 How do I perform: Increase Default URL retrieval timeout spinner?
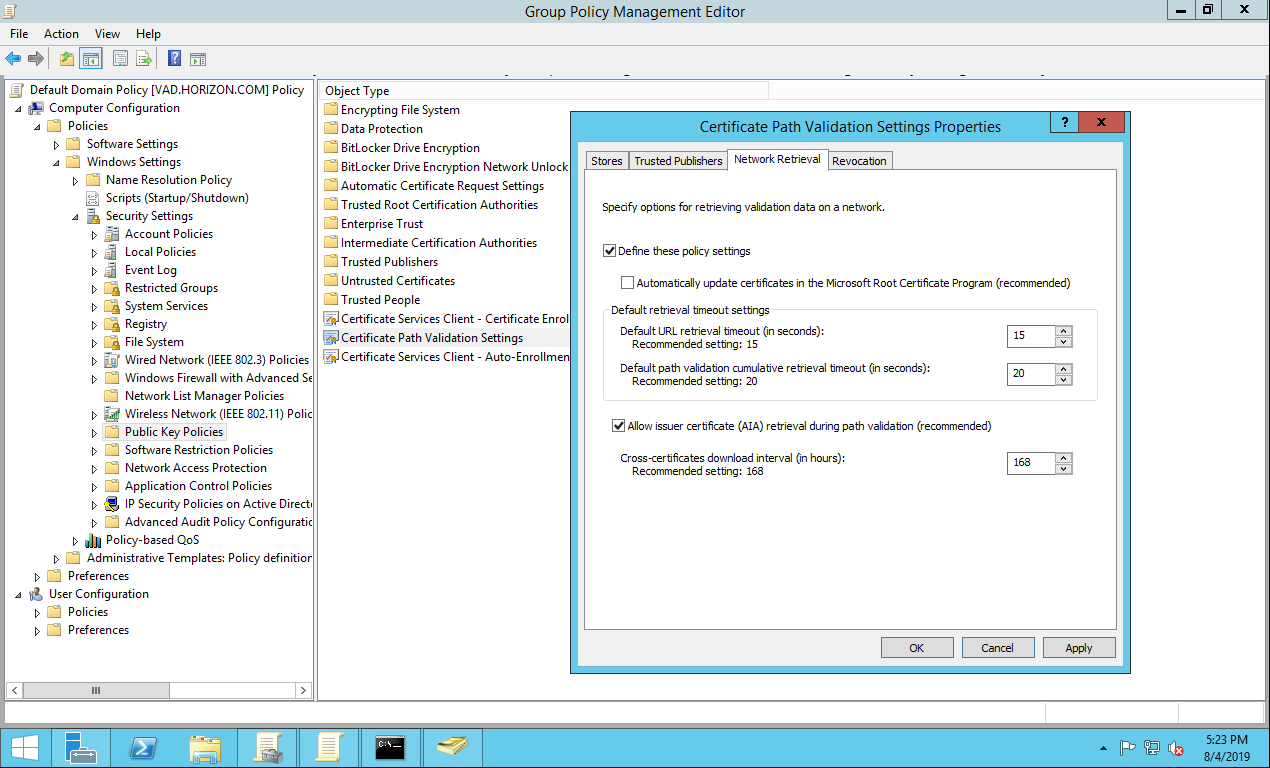(1064, 331)
